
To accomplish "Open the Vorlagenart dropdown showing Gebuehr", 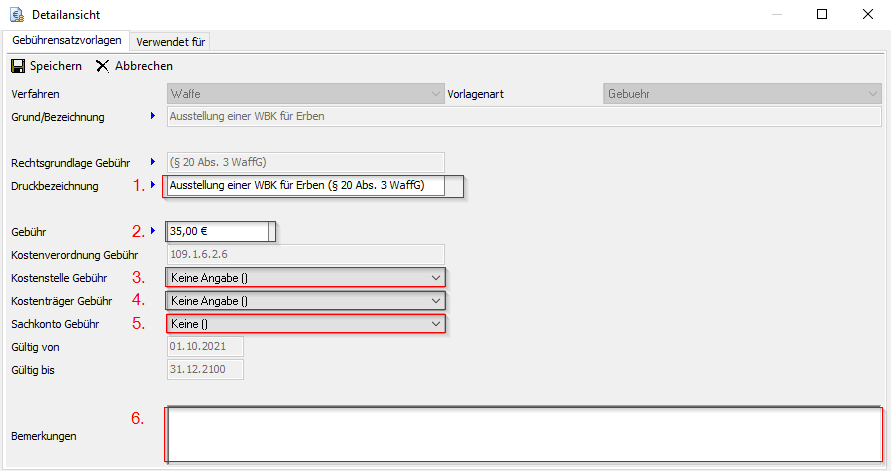I will tap(871, 94).
